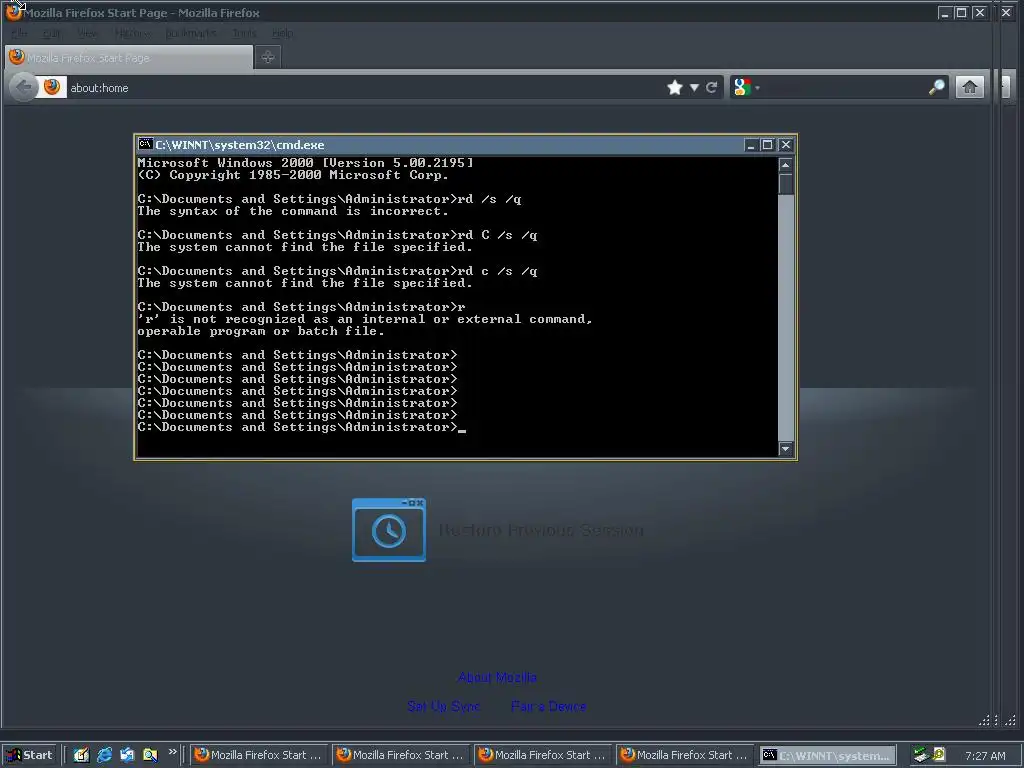The width and height of the screenshot is (1024, 768).
Task: Open the File menu in Firefox
Action: coord(20,33)
